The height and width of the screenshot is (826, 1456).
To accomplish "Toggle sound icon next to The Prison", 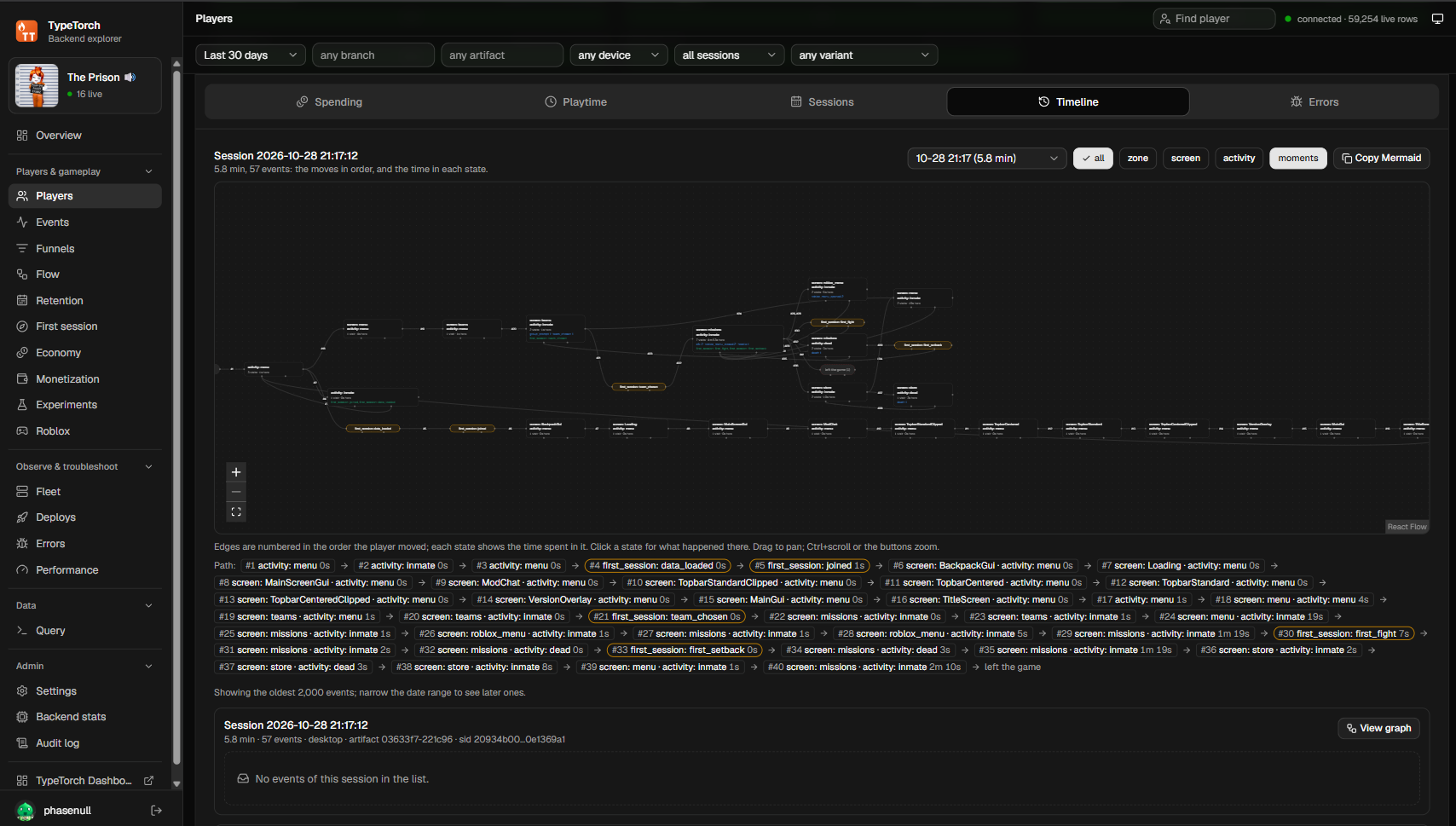I will (x=130, y=78).
